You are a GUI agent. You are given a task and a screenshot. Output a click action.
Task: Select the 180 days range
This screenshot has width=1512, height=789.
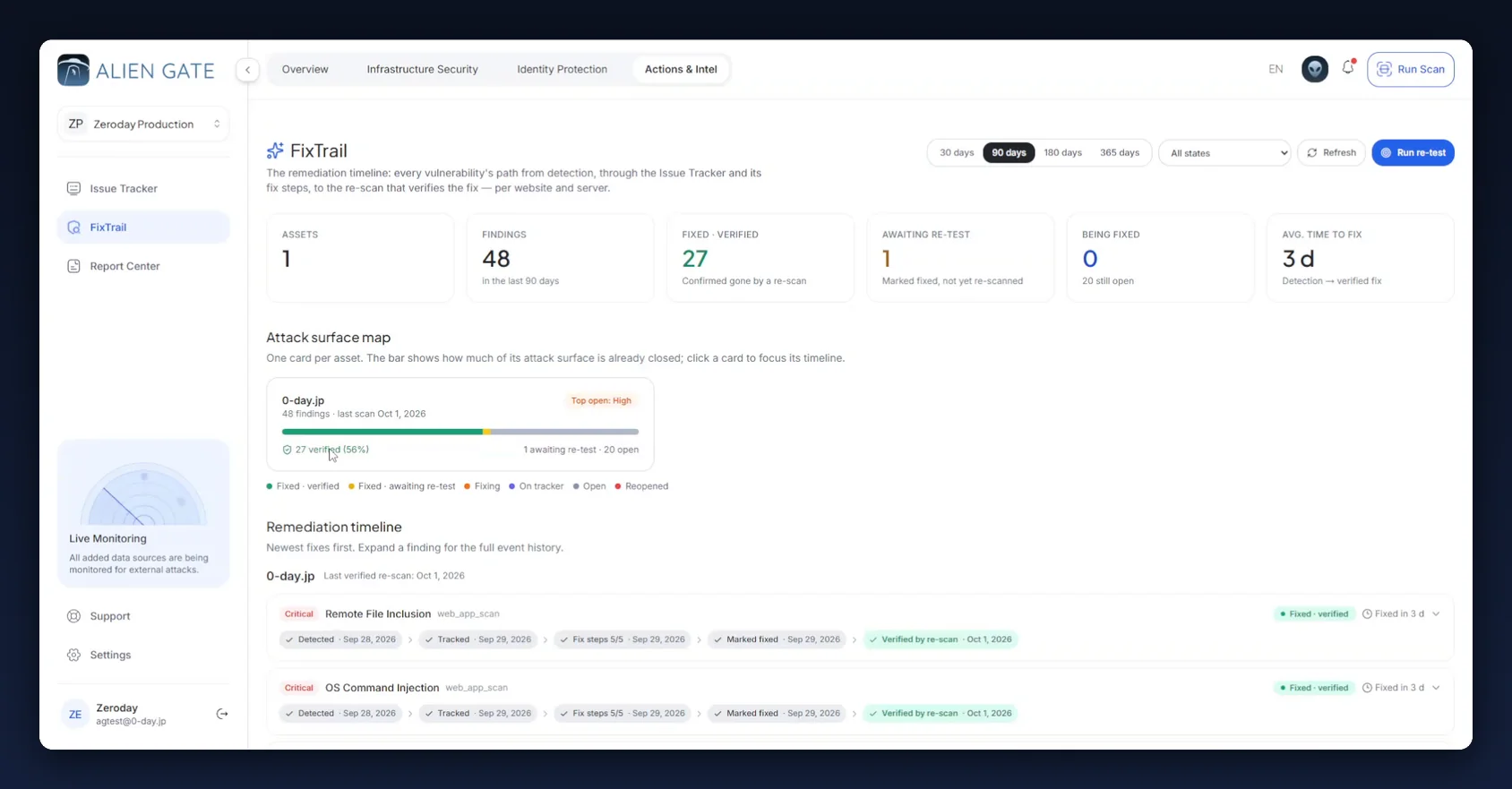point(1062,152)
